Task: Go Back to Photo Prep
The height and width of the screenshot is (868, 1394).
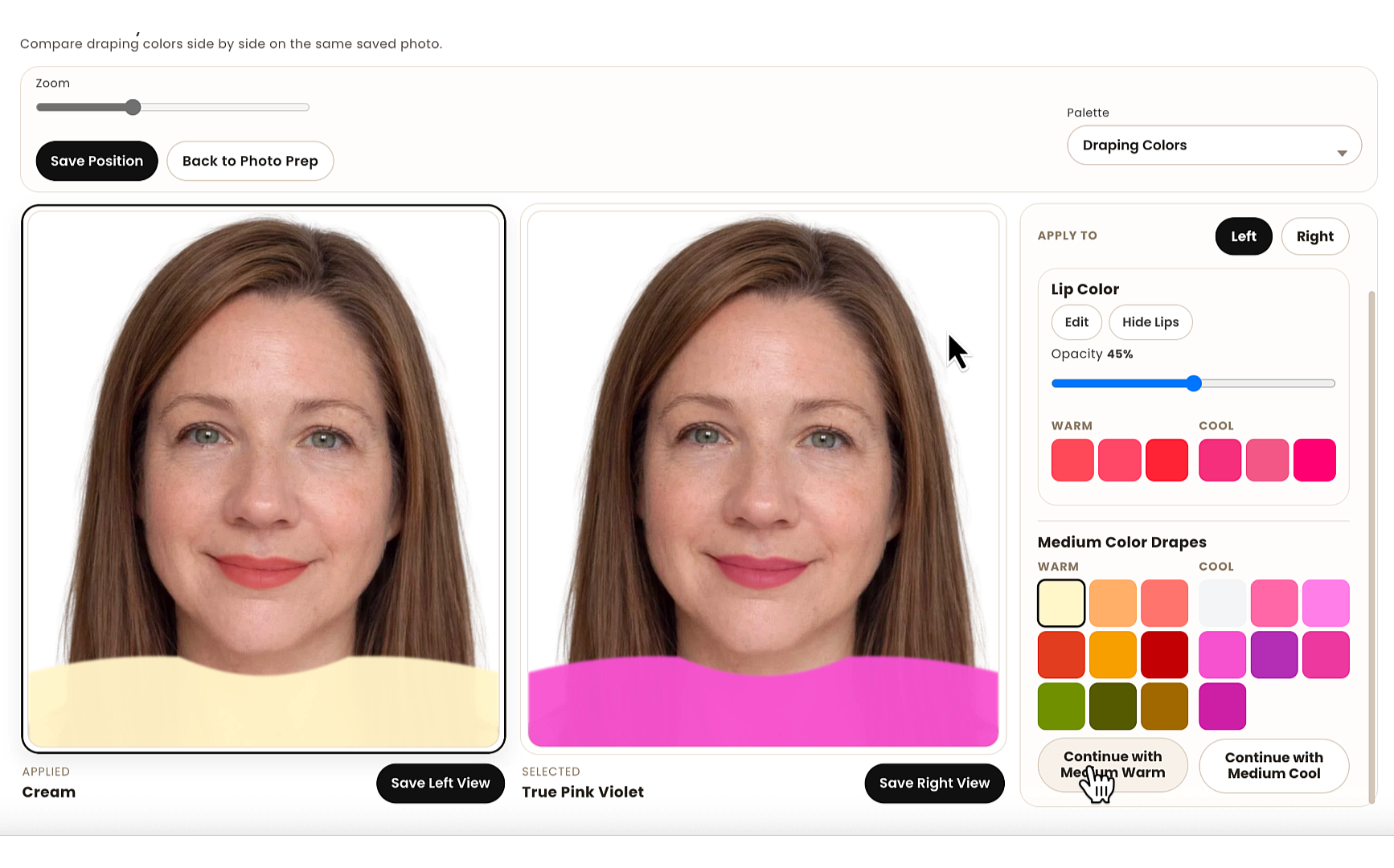Action: (x=250, y=161)
